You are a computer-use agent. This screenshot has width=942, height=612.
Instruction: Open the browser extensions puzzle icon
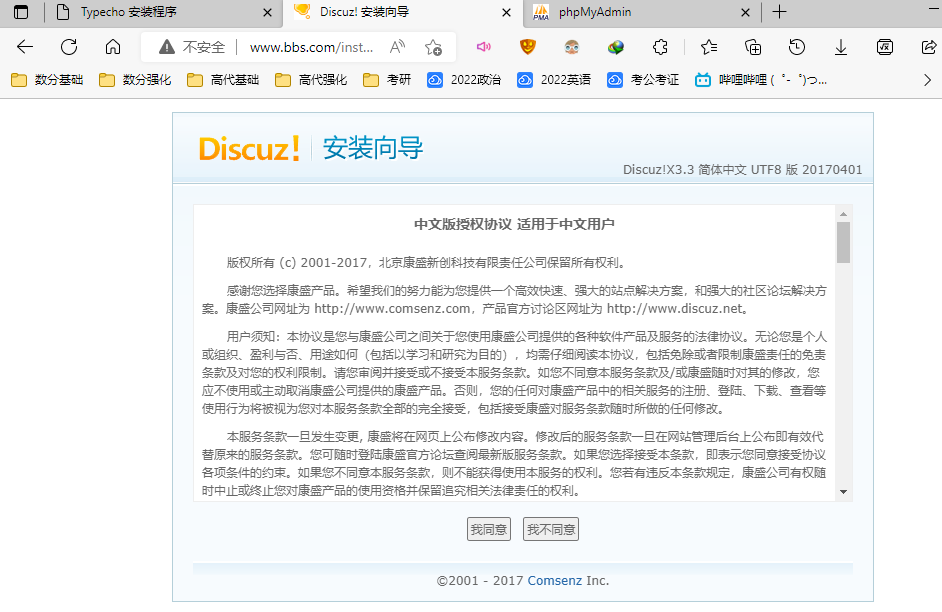click(x=660, y=47)
